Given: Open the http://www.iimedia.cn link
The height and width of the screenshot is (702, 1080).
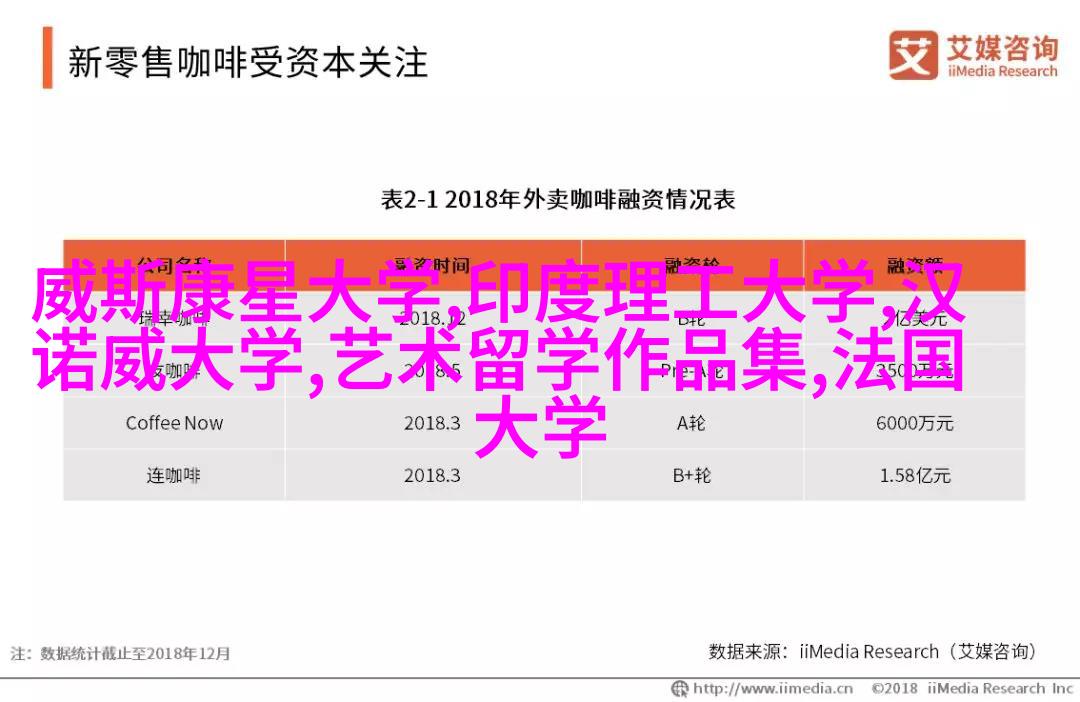Looking at the screenshot, I should pos(773,688).
